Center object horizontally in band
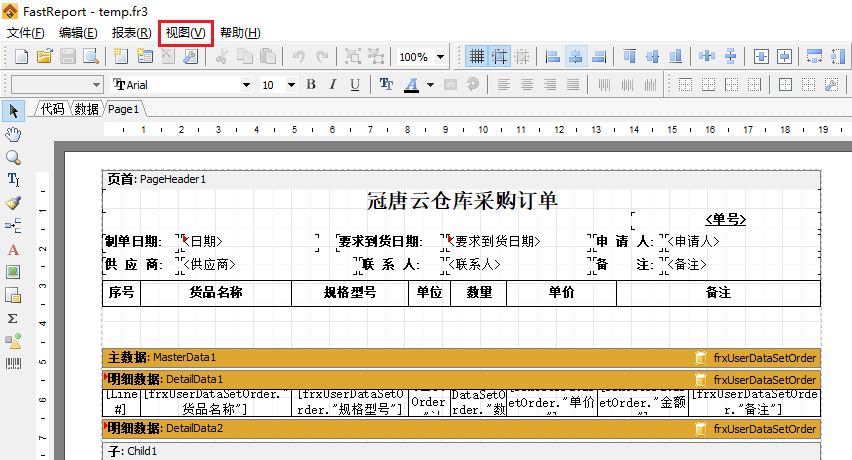 [x=761, y=56]
